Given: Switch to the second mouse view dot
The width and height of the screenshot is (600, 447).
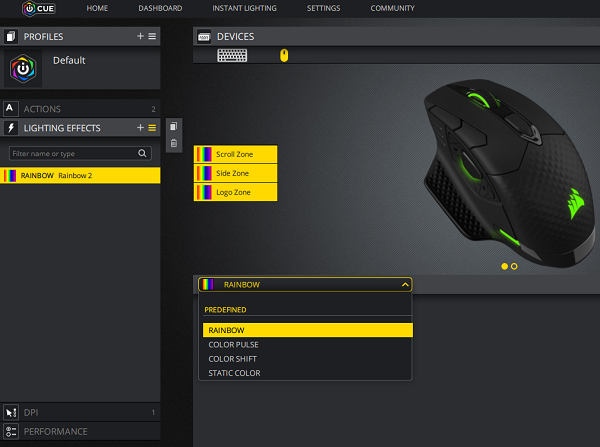Looking at the screenshot, I should [x=514, y=266].
